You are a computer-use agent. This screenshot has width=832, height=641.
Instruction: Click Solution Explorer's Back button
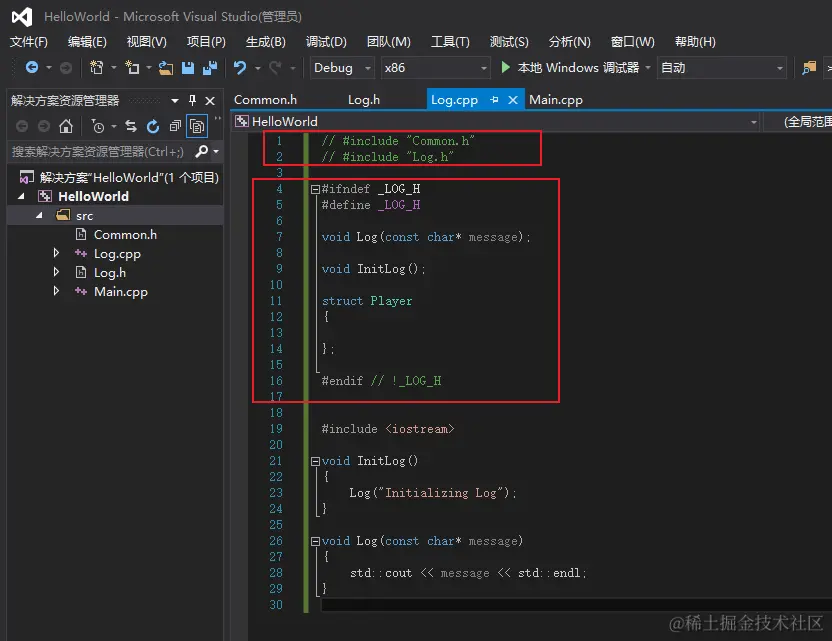pos(22,126)
